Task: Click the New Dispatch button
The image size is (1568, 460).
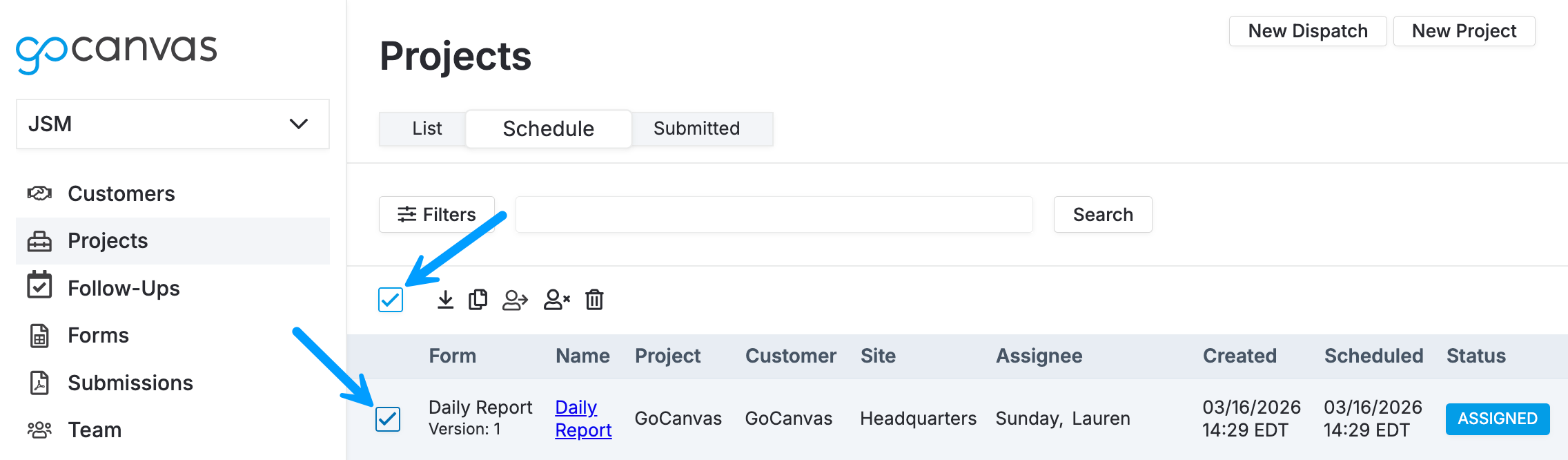Action: pyautogui.click(x=1308, y=31)
